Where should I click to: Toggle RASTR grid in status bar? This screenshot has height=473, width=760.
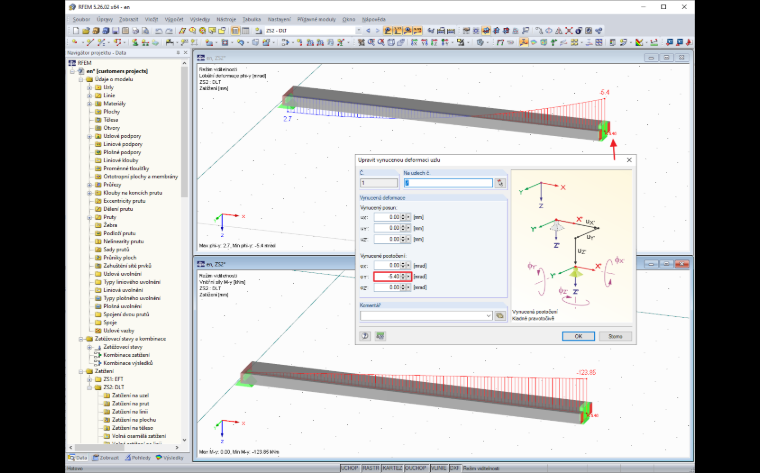[371, 469]
